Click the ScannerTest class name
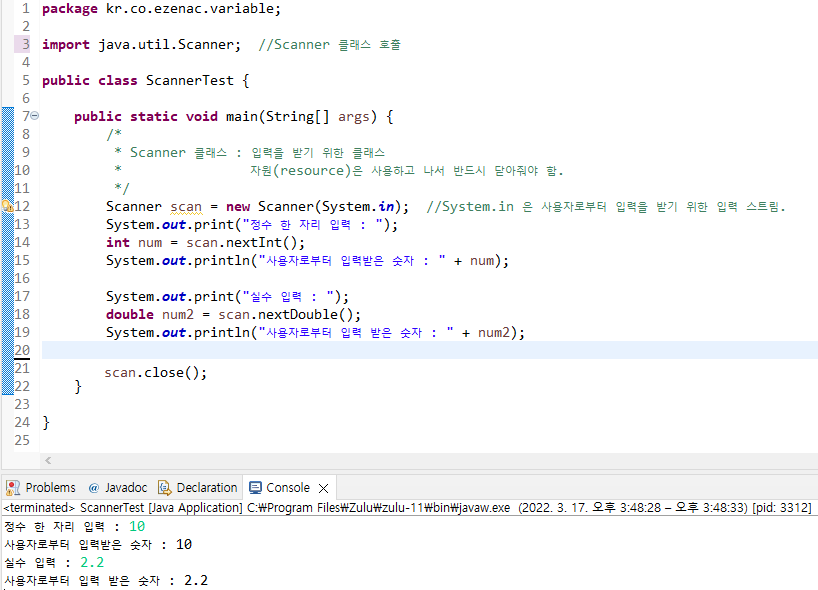Screen dimensions: 818x590 (x=190, y=80)
